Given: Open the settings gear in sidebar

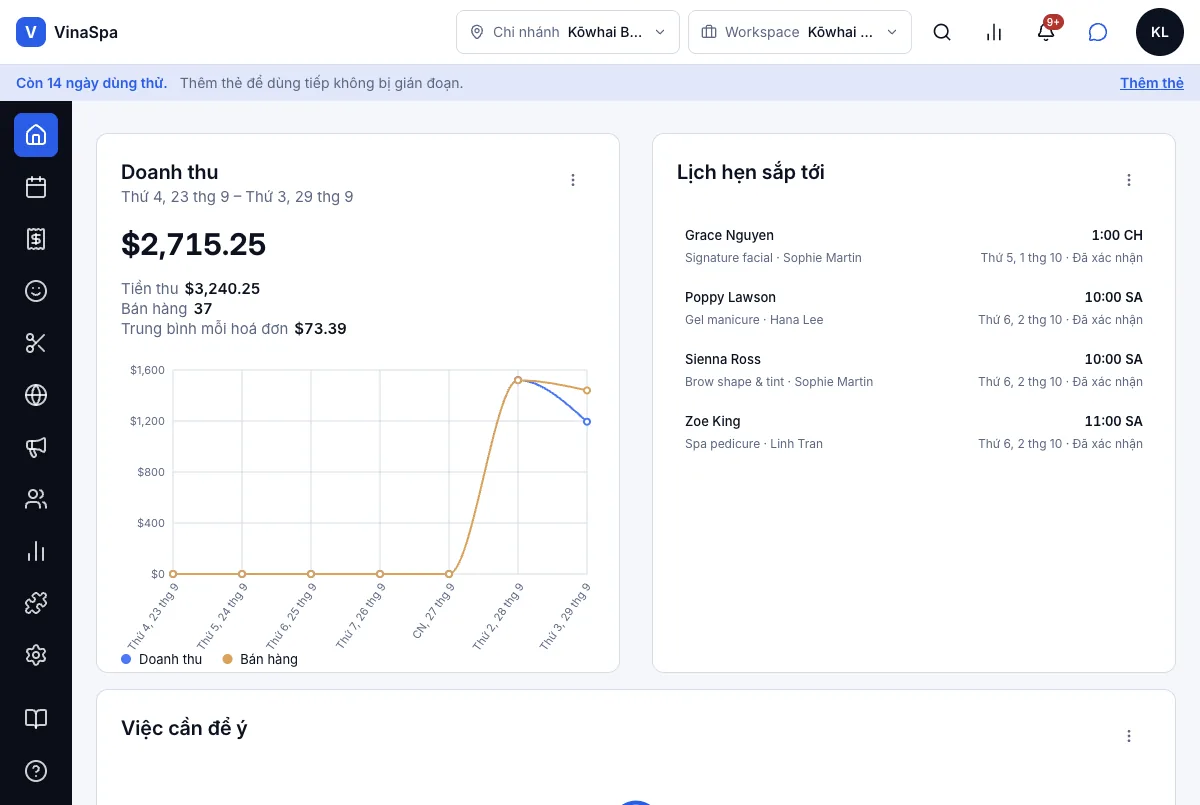Looking at the screenshot, I should 36,655.
